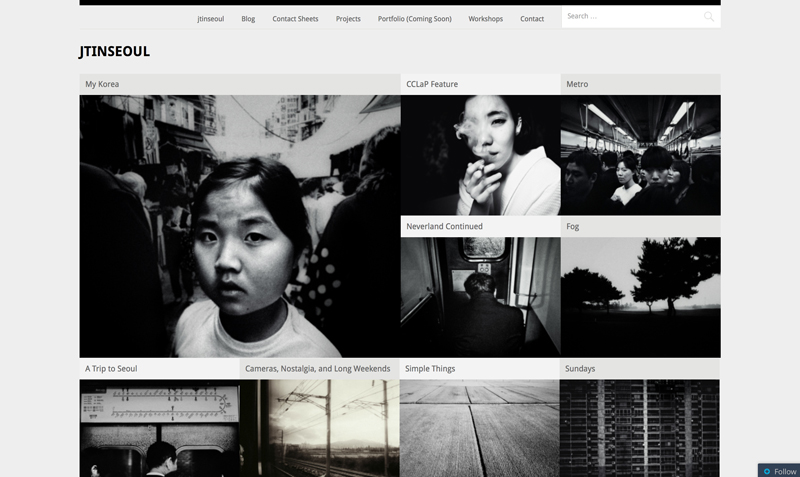This screenshot has width=800, height=477.
Task: Open the Blog menu item
Action: click(248, 19)
